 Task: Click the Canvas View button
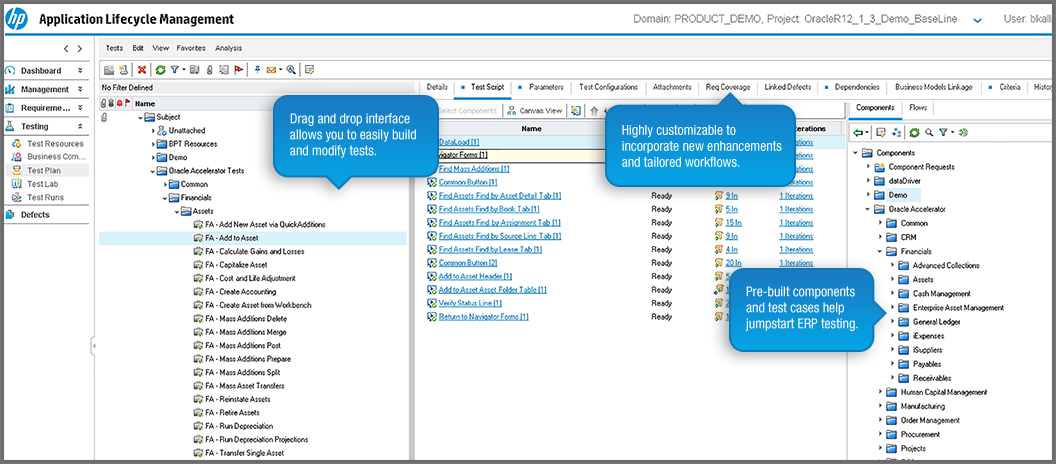534,111
